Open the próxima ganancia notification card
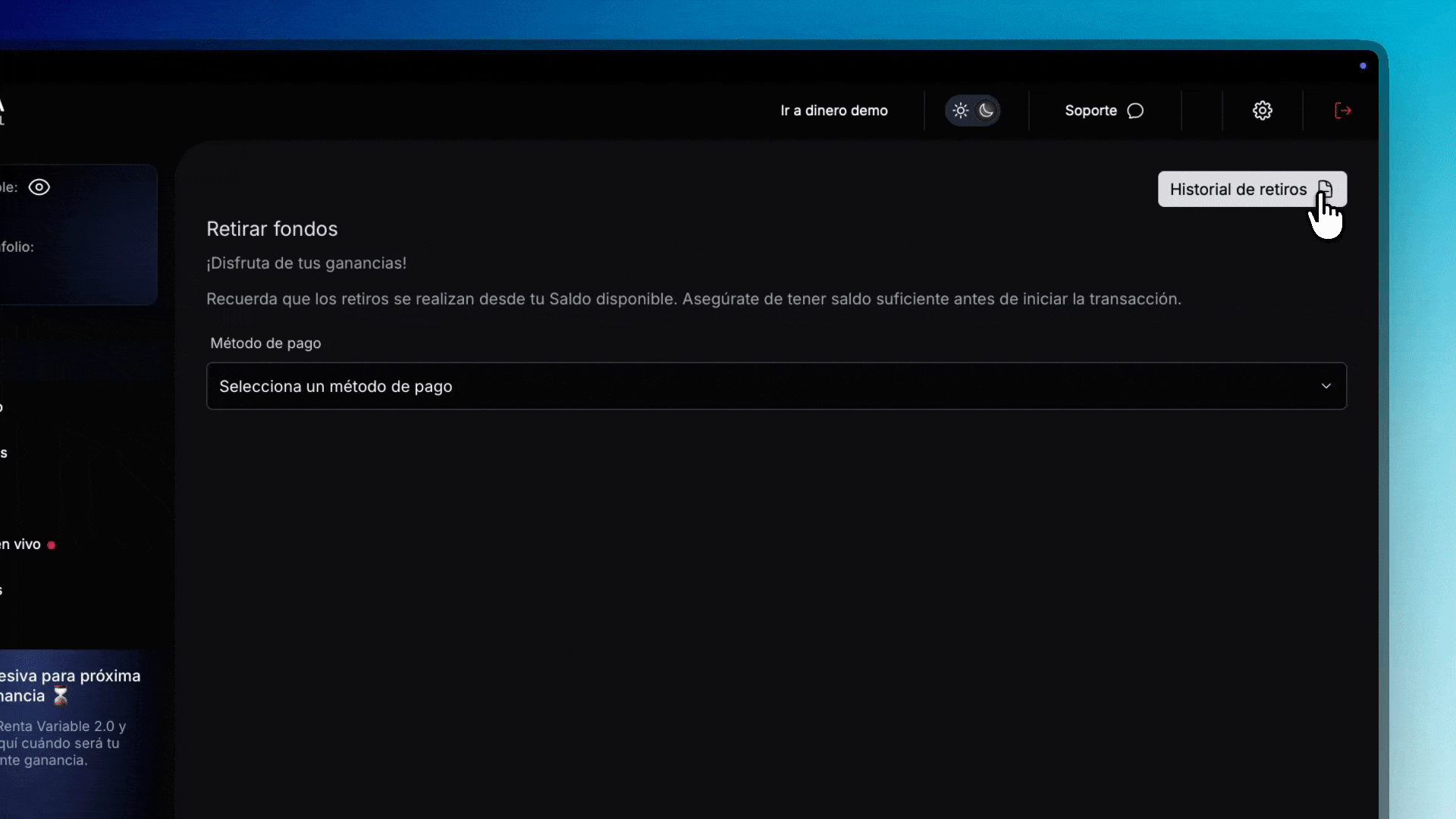The image size is (1456, 819). click(68, 717)
